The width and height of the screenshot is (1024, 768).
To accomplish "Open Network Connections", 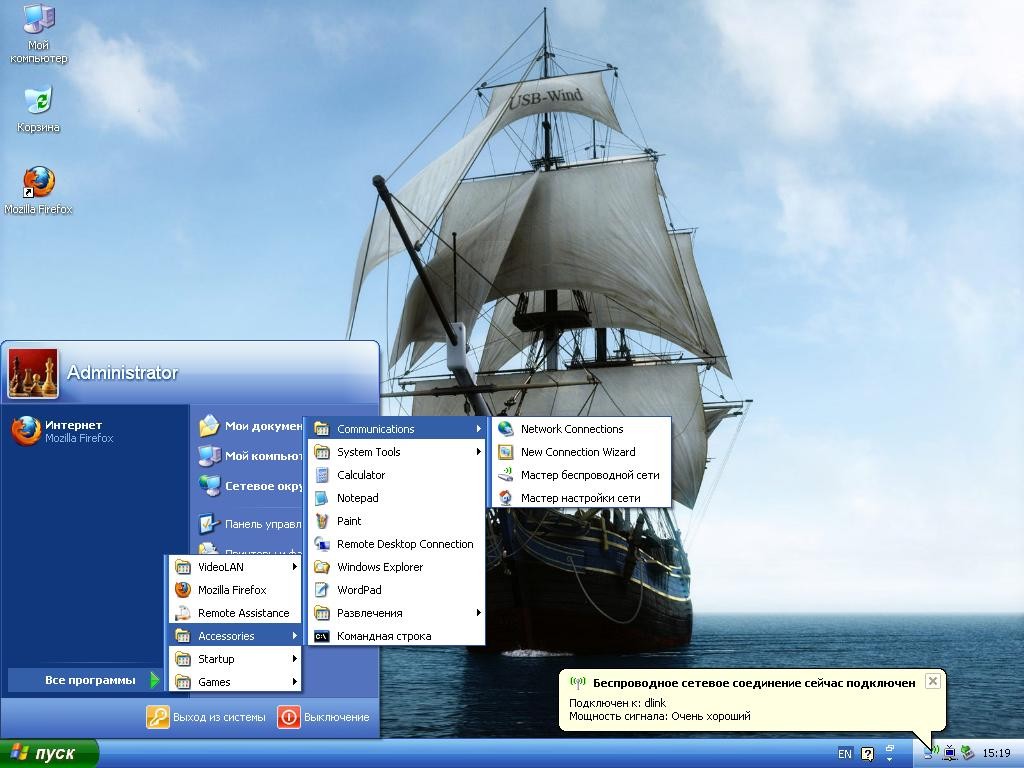I will point(581,429).
